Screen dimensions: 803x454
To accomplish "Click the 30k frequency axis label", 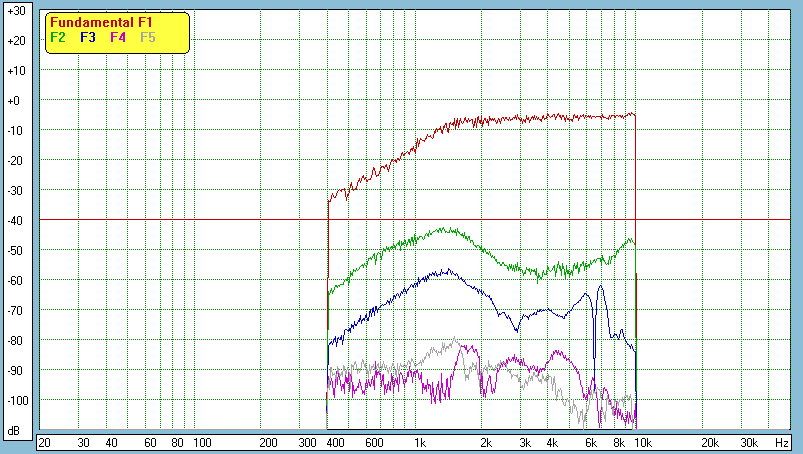I will [x=749, y=442].
